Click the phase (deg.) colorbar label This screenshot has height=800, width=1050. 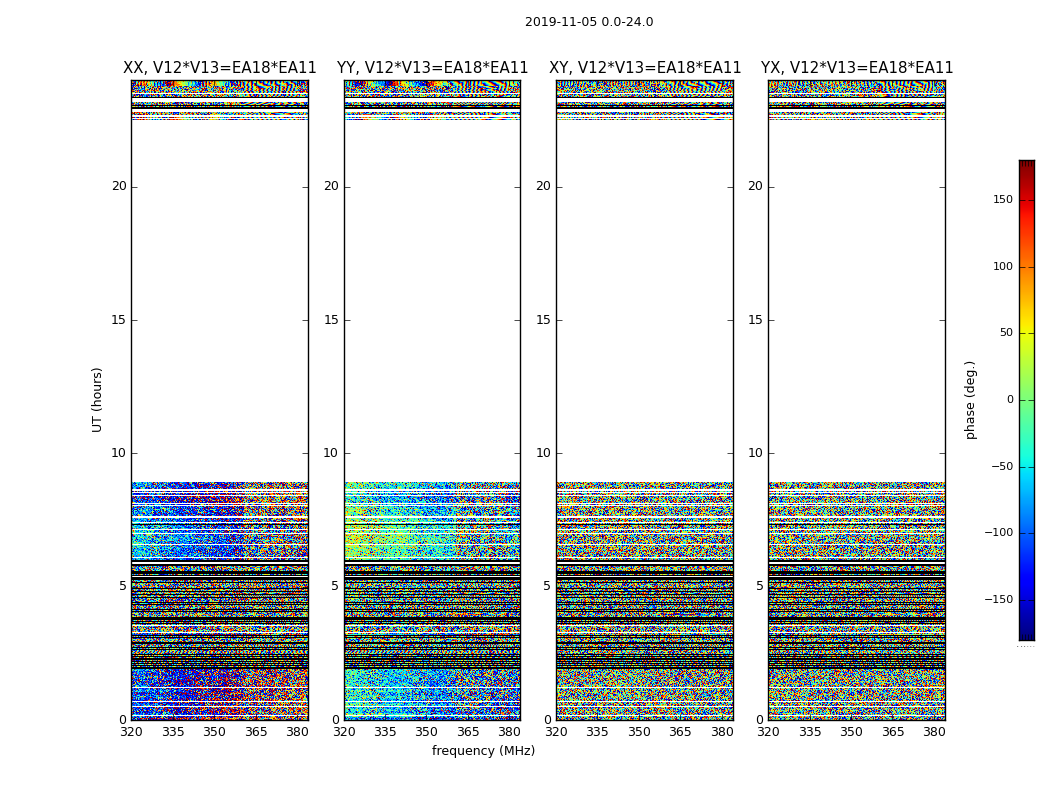pos(970,400)
